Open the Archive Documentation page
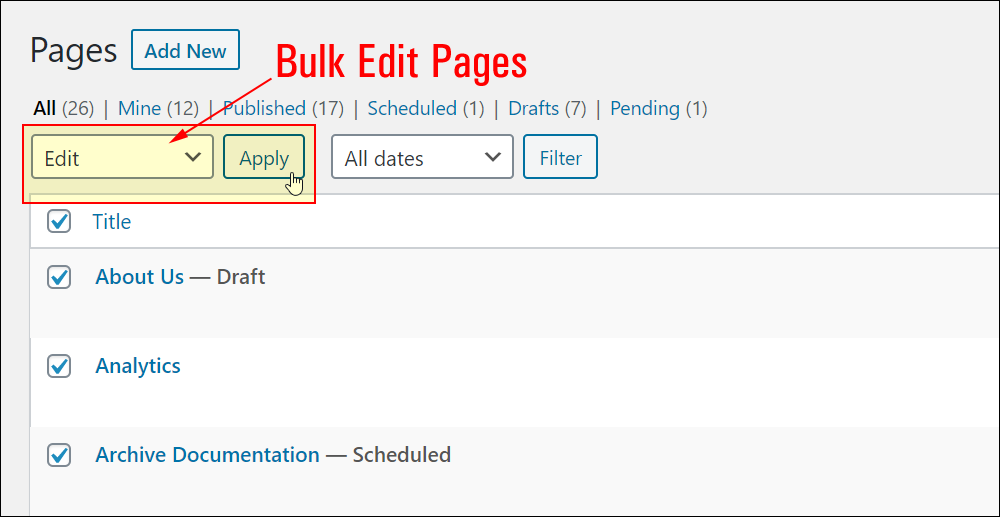 207,455
